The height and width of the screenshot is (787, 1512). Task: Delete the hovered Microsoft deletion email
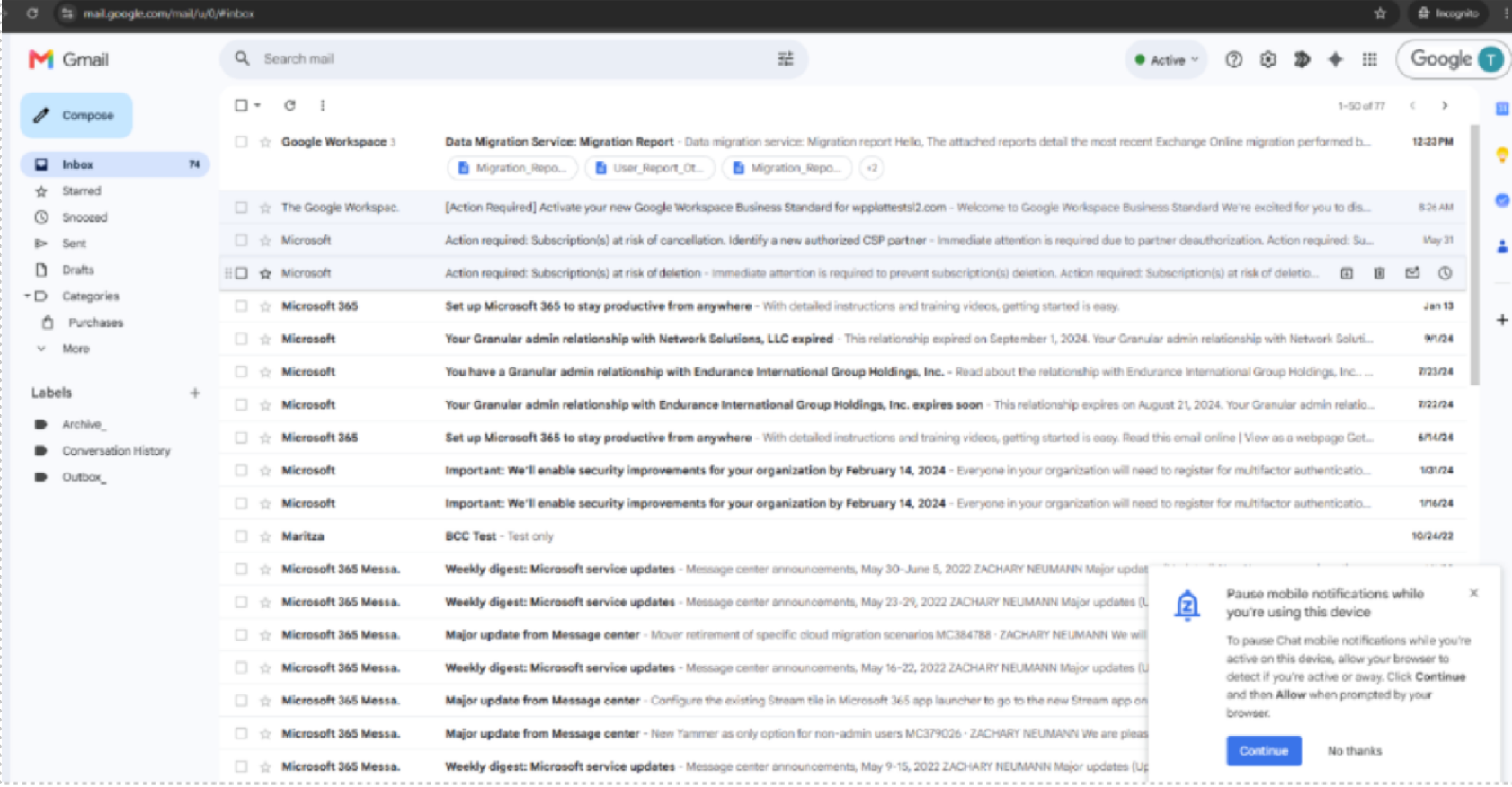[1379, 273]
